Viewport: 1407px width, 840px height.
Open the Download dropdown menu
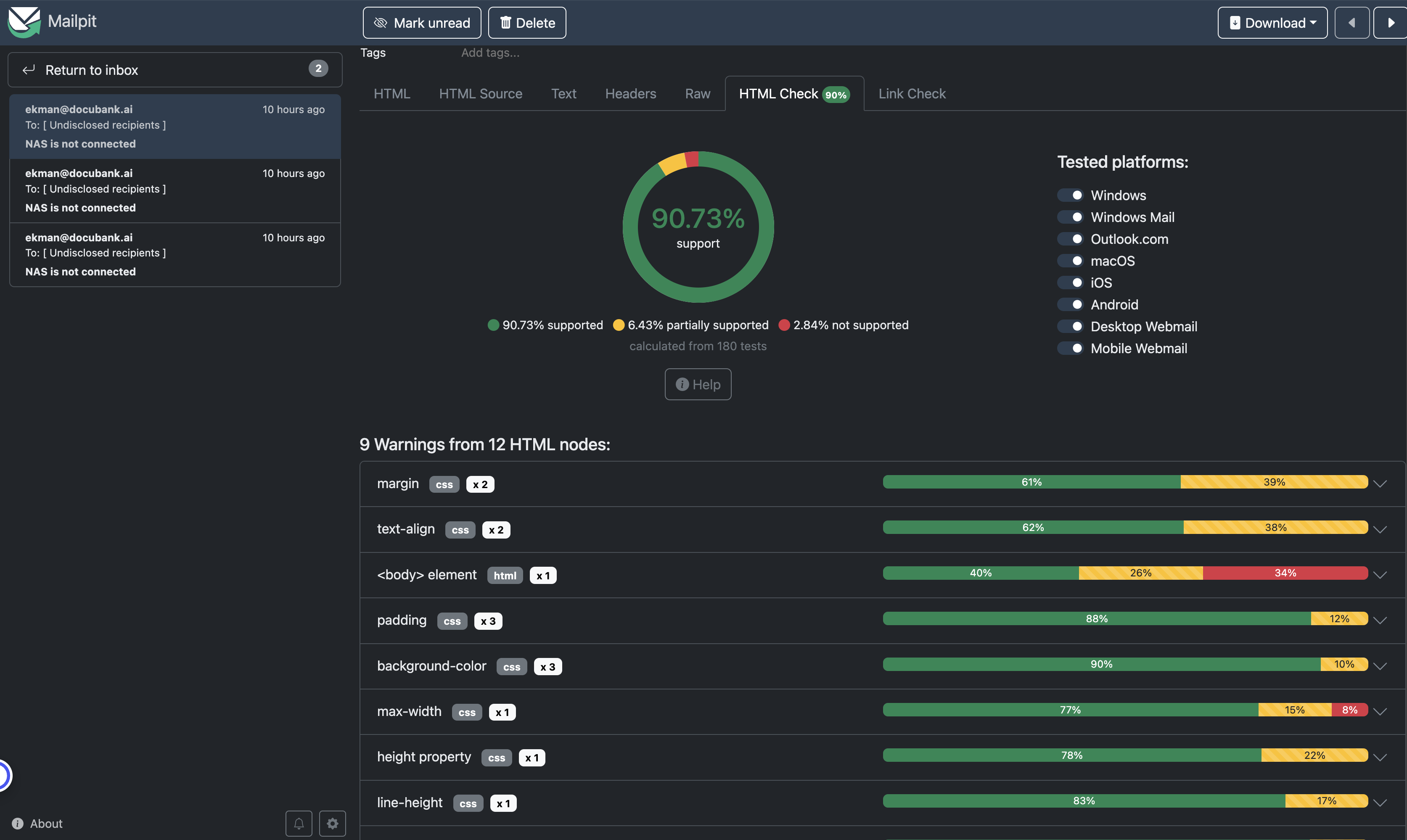tap(1272, 23)
